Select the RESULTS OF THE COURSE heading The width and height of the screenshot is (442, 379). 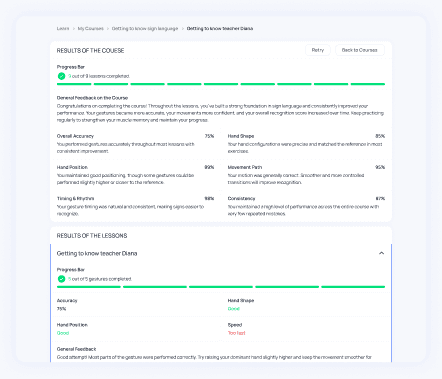pyautogui.click(x=90, y=51)
